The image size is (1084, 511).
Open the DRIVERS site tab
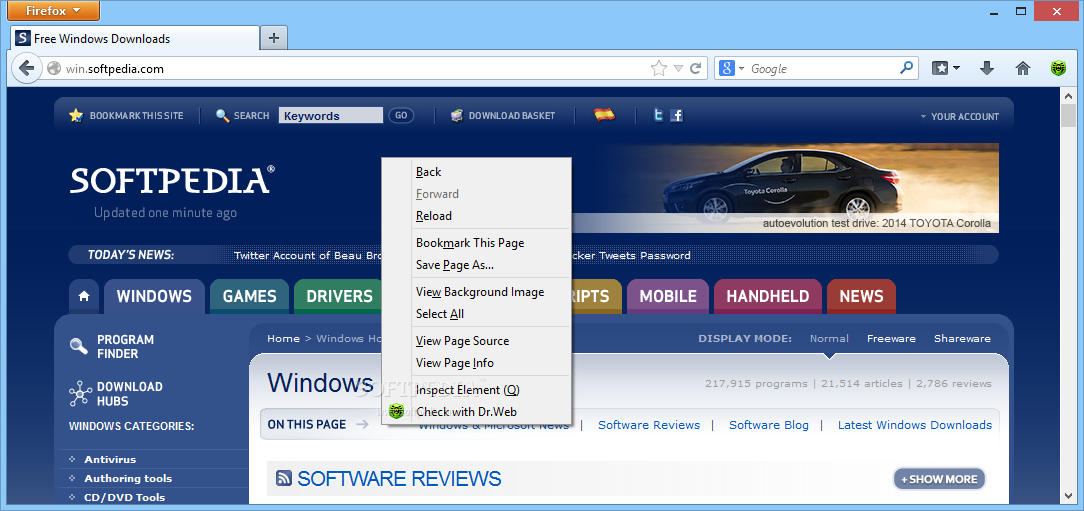coord(338,296)
